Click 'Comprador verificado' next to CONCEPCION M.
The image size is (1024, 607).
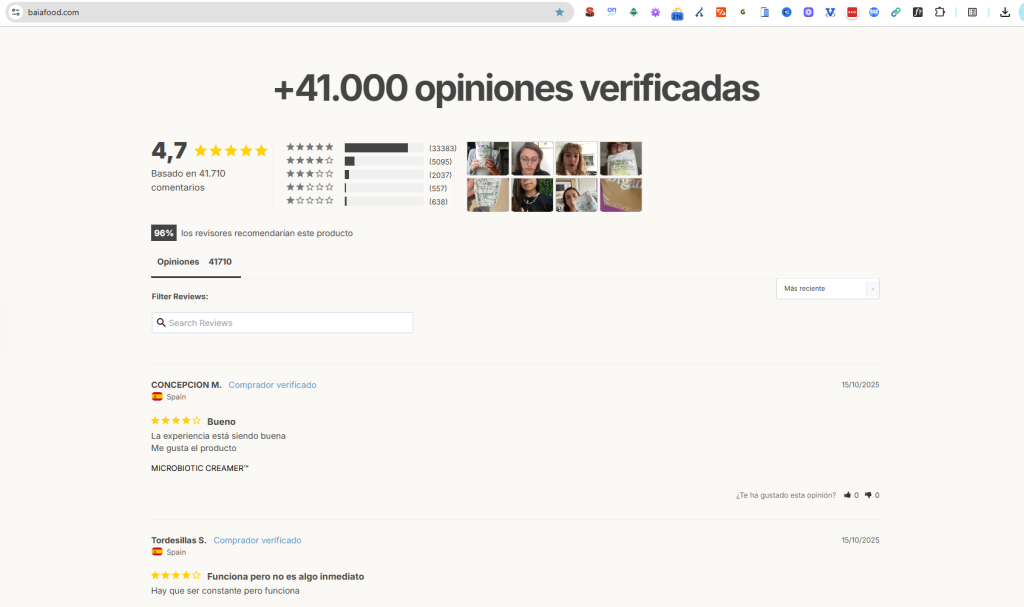tap(272, 385)
